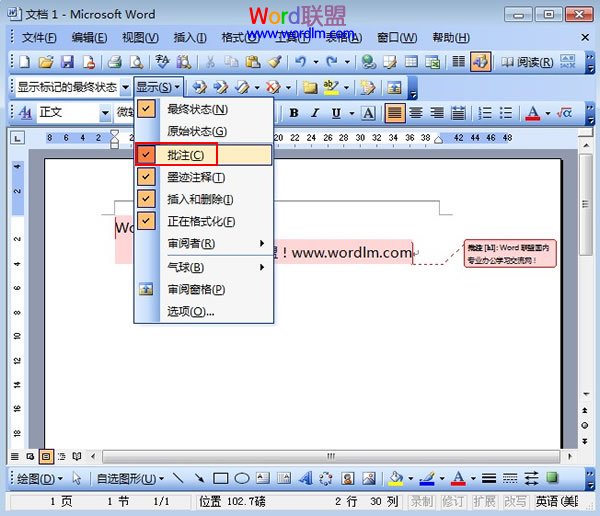Paste from clipboard icon
Screen dimensions: 600x516
[x=253, y=62]
